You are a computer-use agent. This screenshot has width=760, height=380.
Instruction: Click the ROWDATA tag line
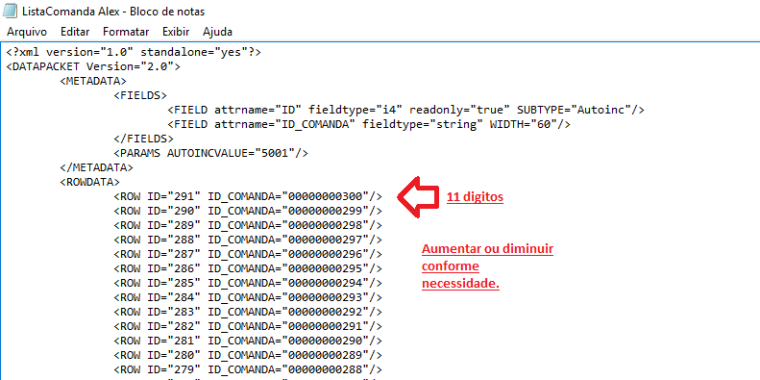coord(90,182)
